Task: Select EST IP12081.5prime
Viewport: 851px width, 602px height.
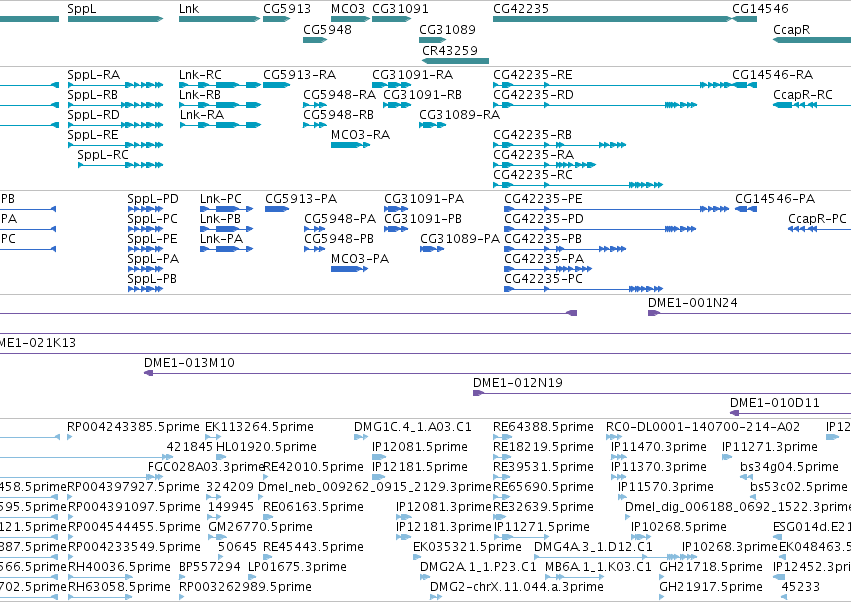Action: click(x=379, y=457)
